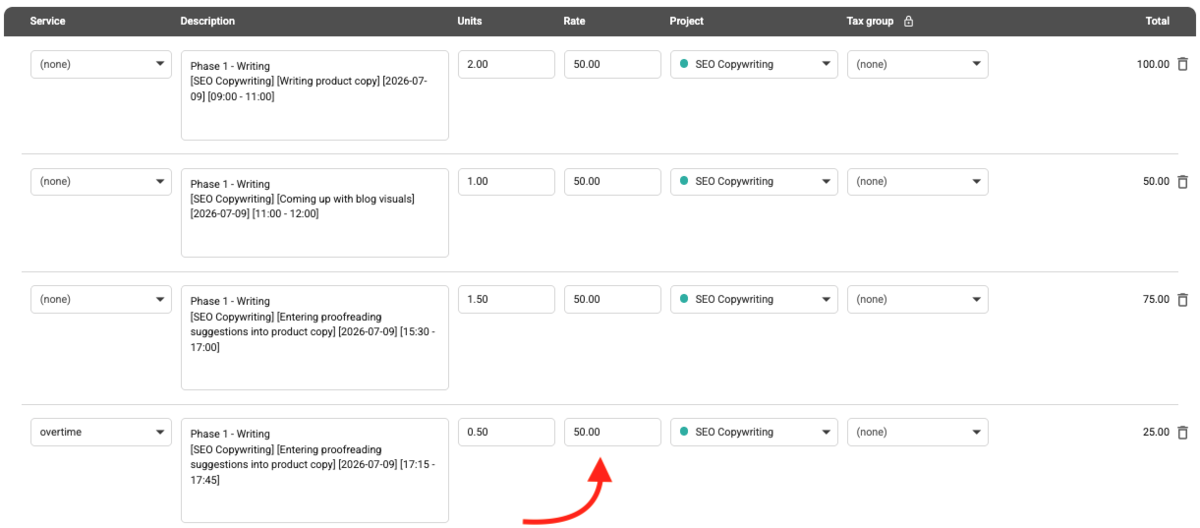
Task: Open Service dropdown in the 1.50 units row
Action: pyautogui.click(x=101, y=299)
